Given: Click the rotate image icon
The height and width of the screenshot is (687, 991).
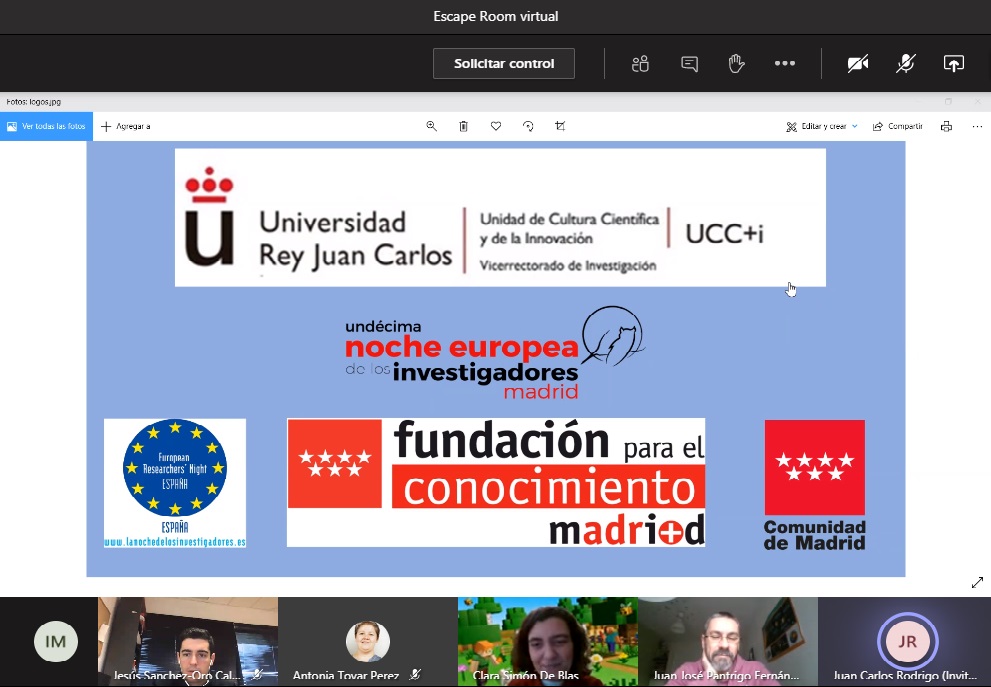Looking at the screenshot, I should click(x=528, y=126).
